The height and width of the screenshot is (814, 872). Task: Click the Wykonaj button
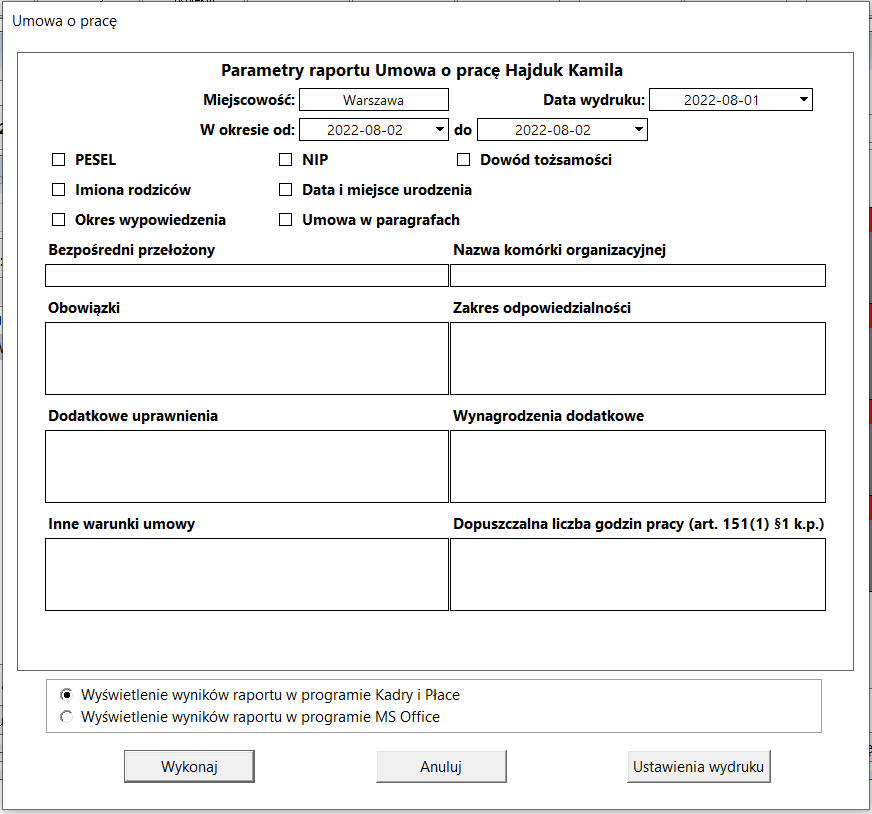[189, 767]
